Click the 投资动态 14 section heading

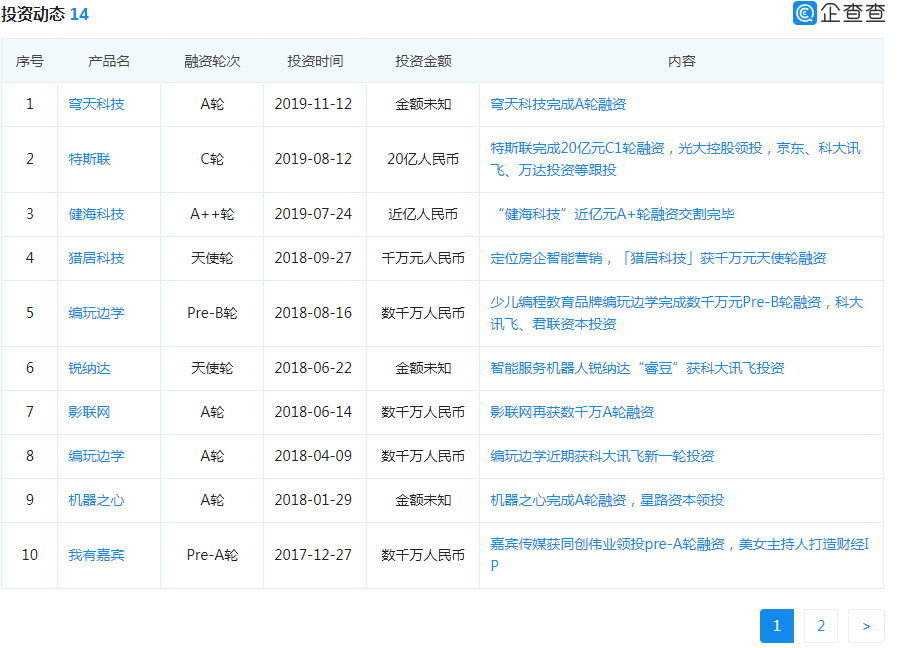45,14
